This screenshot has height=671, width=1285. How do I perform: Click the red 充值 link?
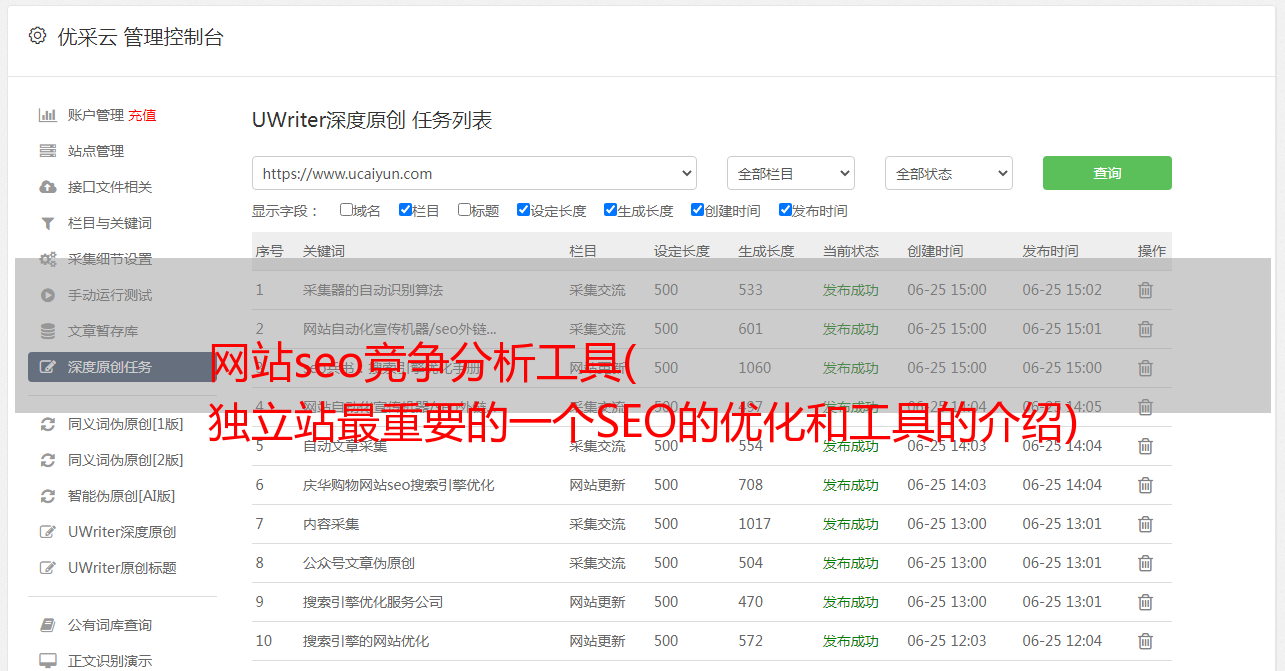142,115
